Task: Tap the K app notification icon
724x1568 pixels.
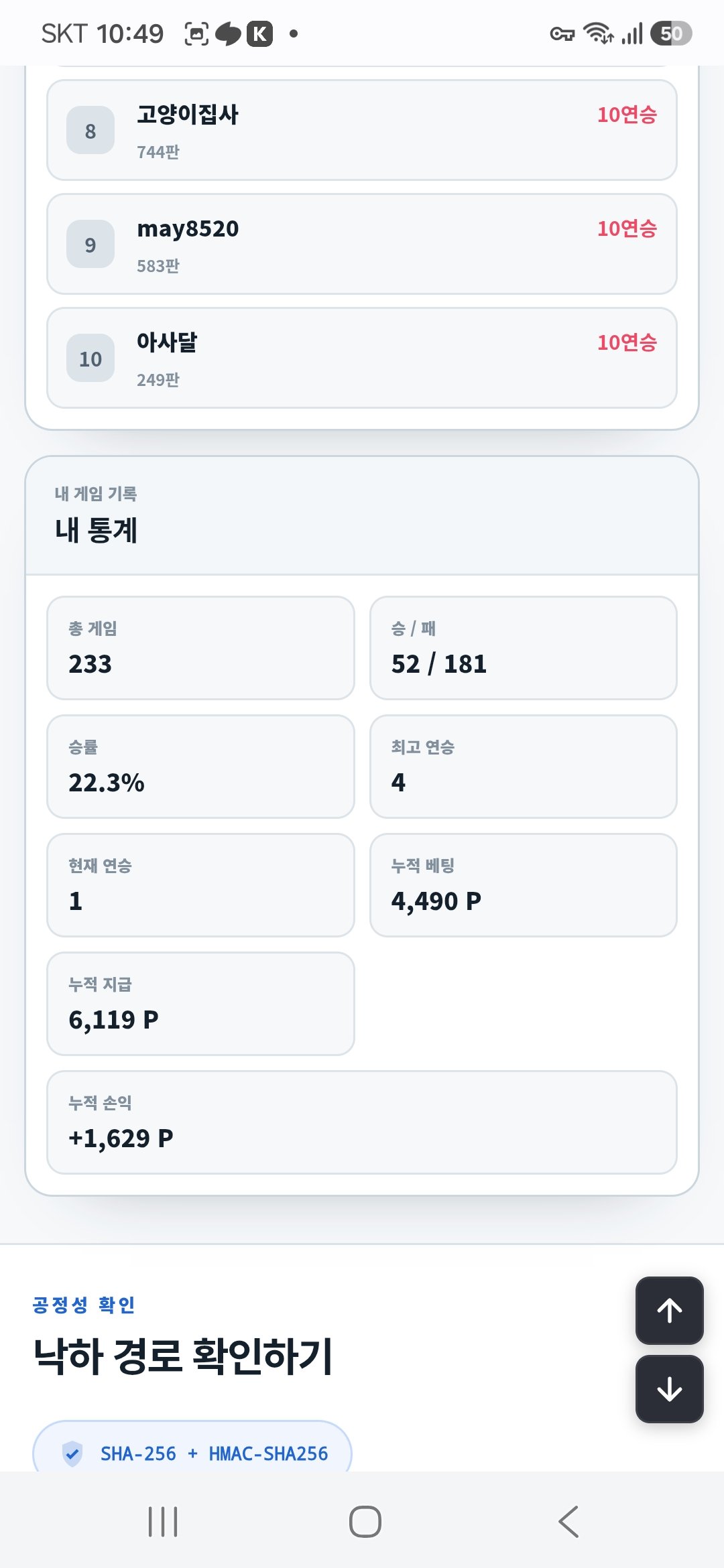Action: point(259,34)
